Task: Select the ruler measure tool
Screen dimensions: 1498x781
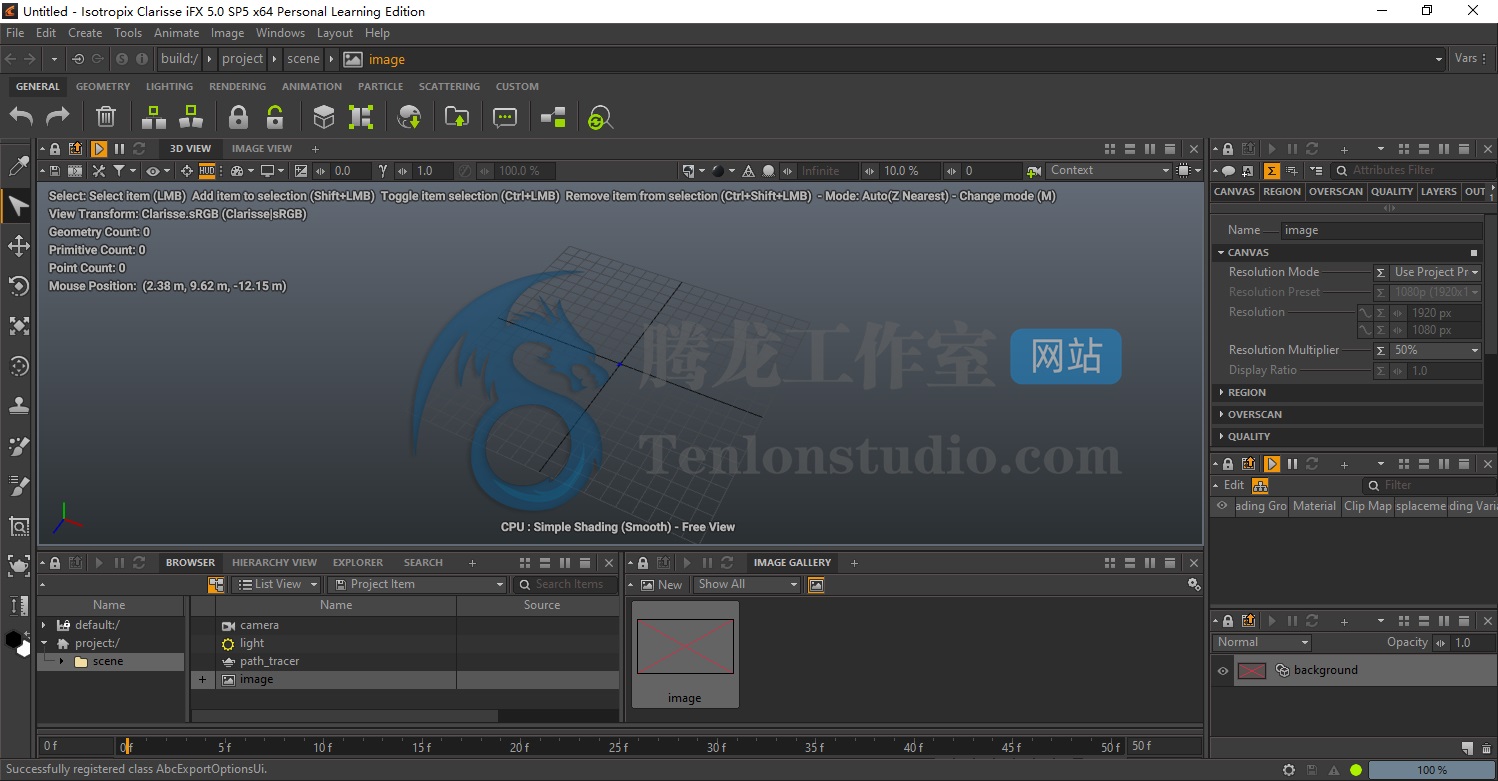Action: coord(18,605)
